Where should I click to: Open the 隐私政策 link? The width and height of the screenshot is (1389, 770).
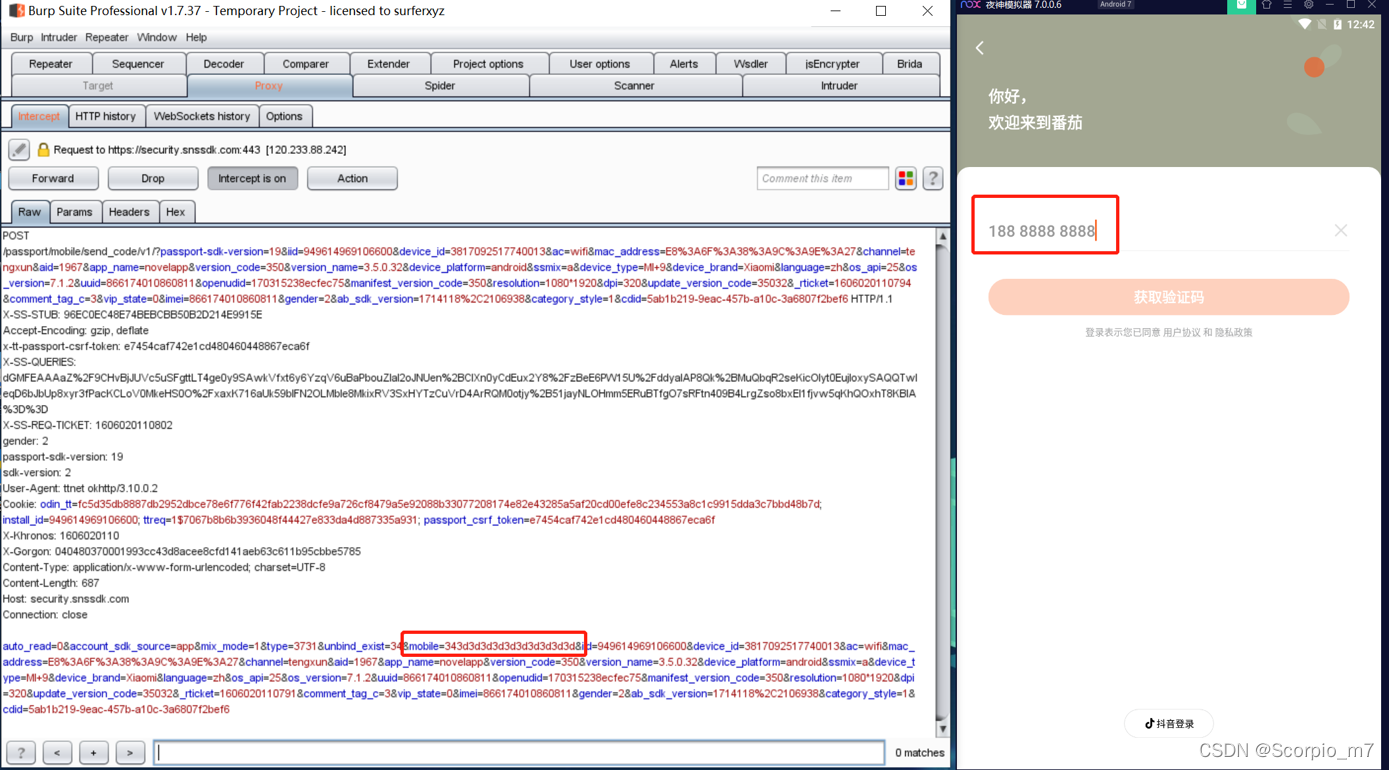coord(1234,332)
